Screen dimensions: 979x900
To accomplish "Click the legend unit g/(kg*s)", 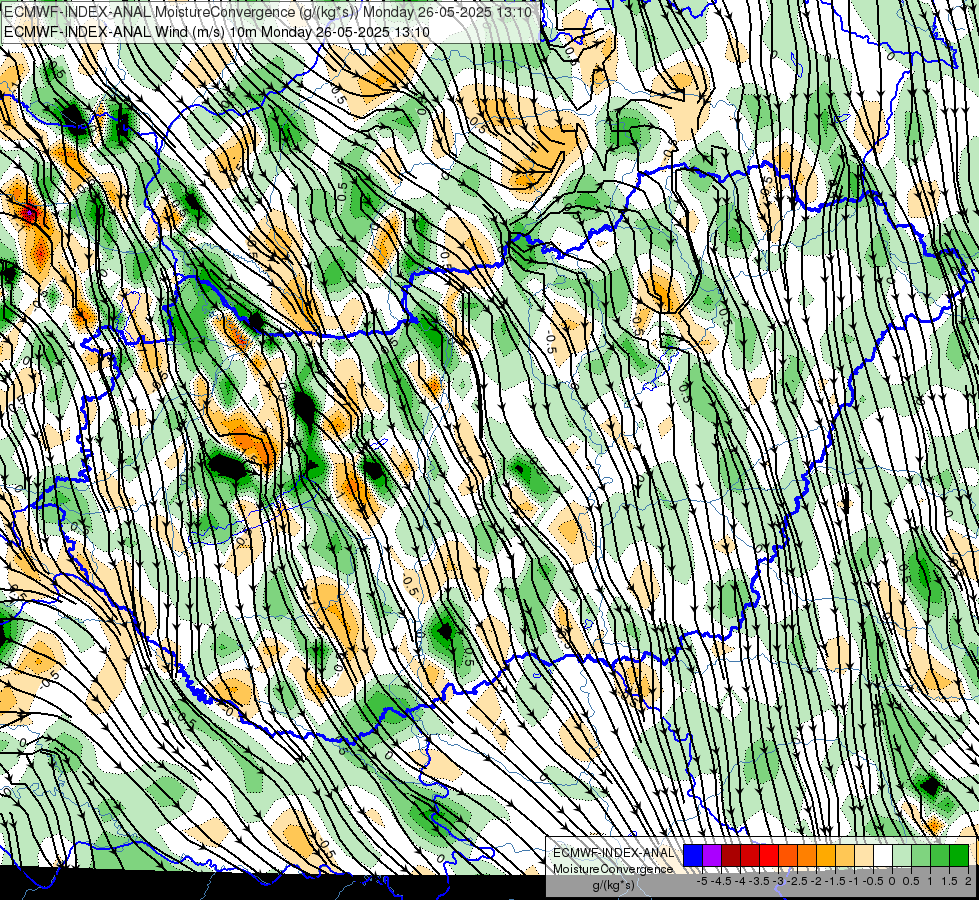I will click(x=613, y=885).
